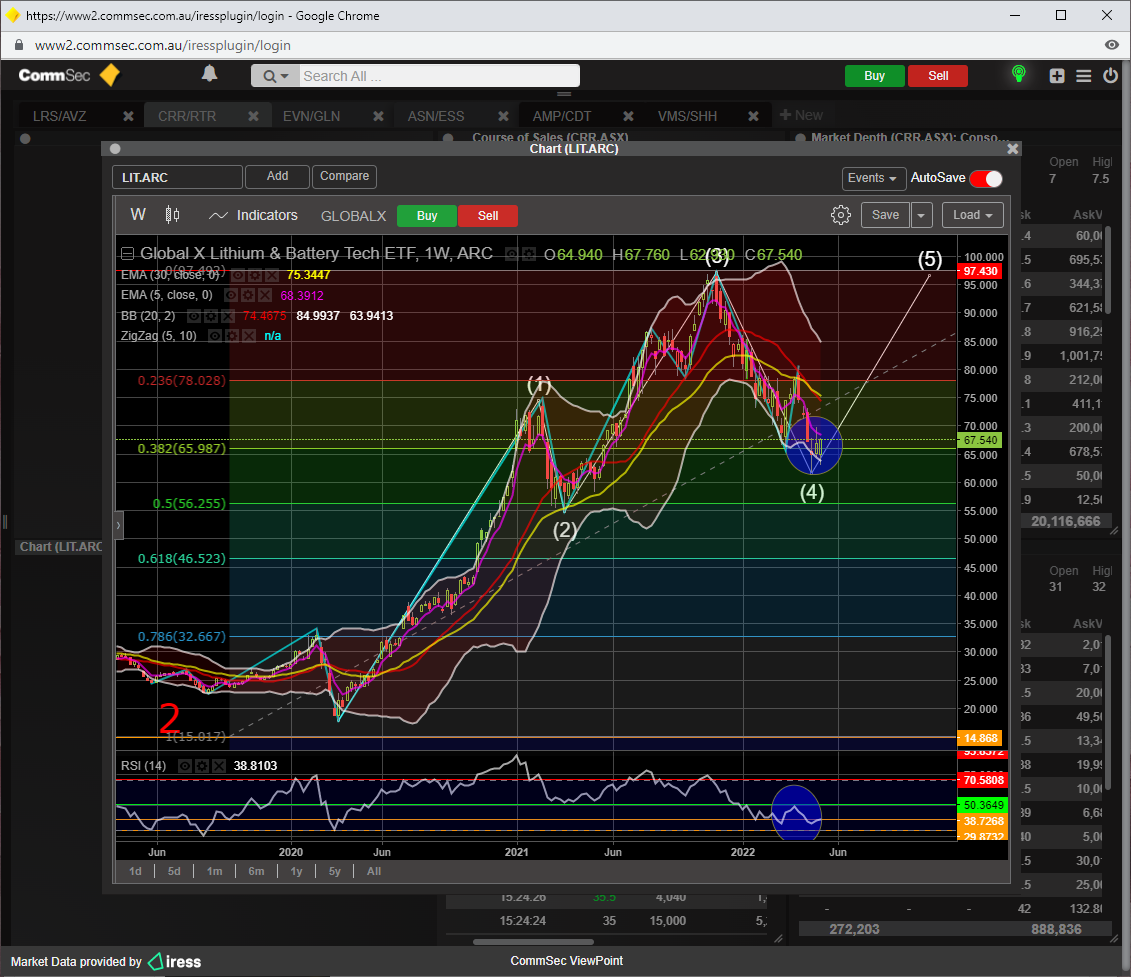The width and height of the screenshot is (1131, 977).
Task: Toggle the AutoSave switch
Action: [986, 178]
